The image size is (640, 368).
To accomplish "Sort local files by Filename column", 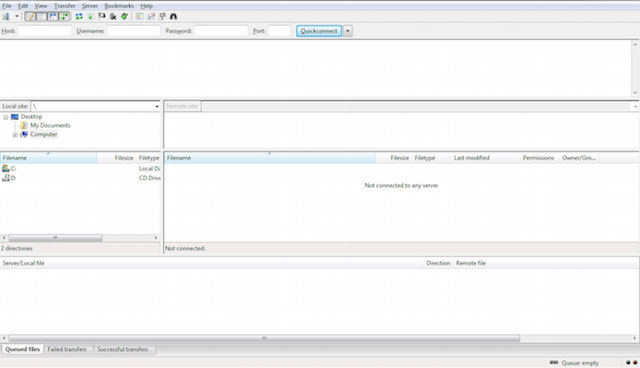I will coord(49,158).
